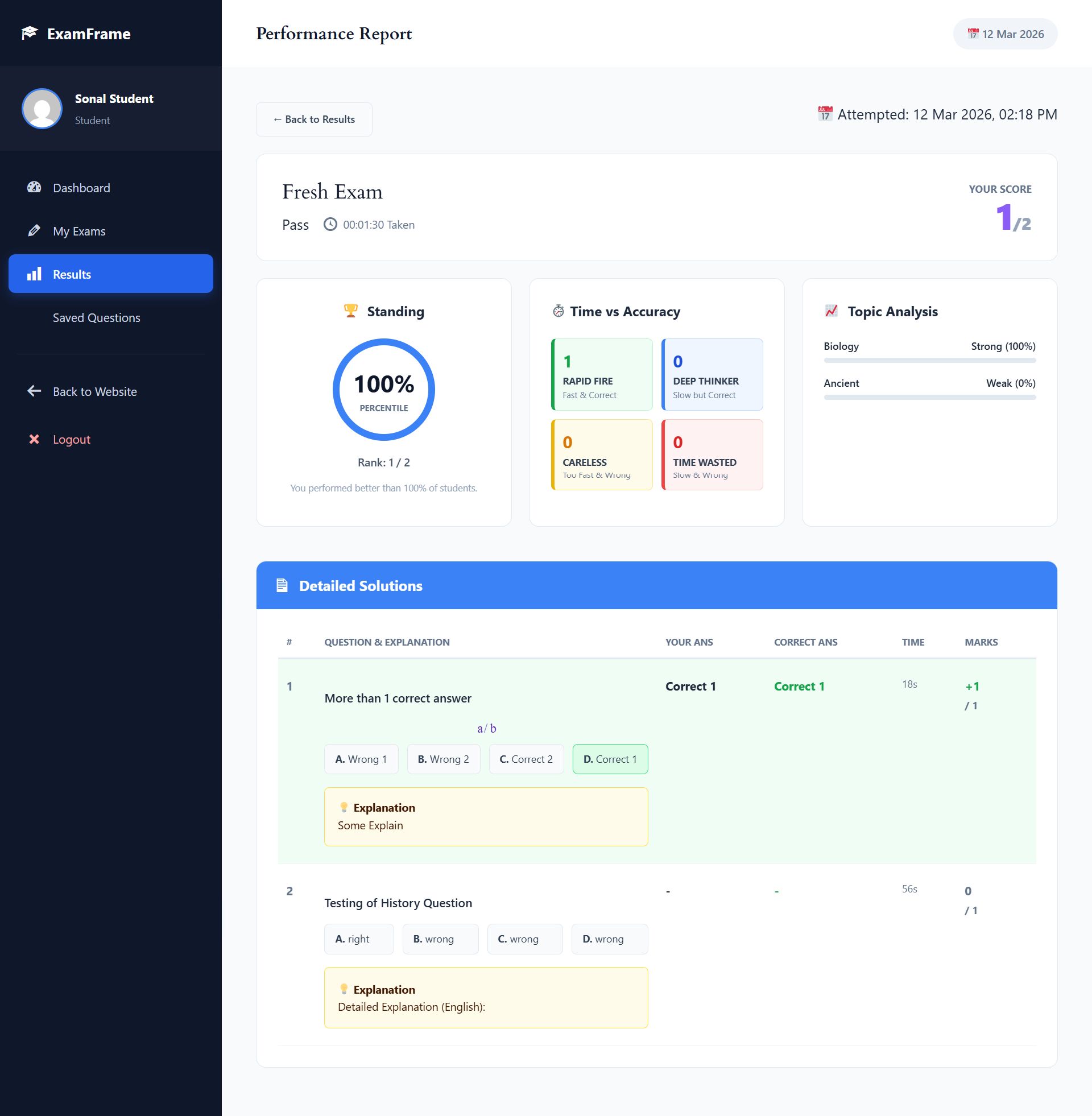
Task: Click the Rapid Fire stat card
Action: [x=602, y=374]
